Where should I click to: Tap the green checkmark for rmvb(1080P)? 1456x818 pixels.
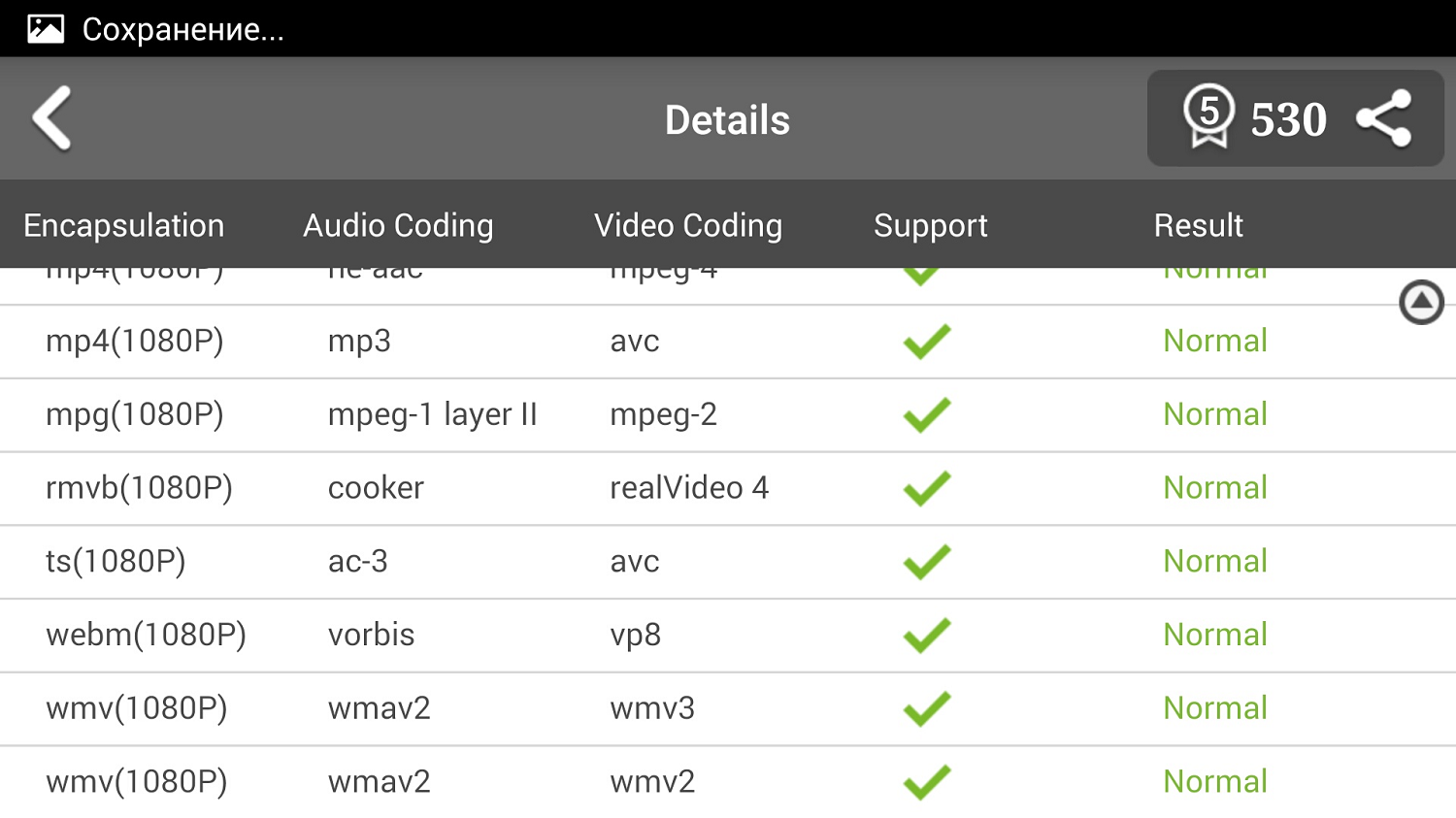point(927,488)
